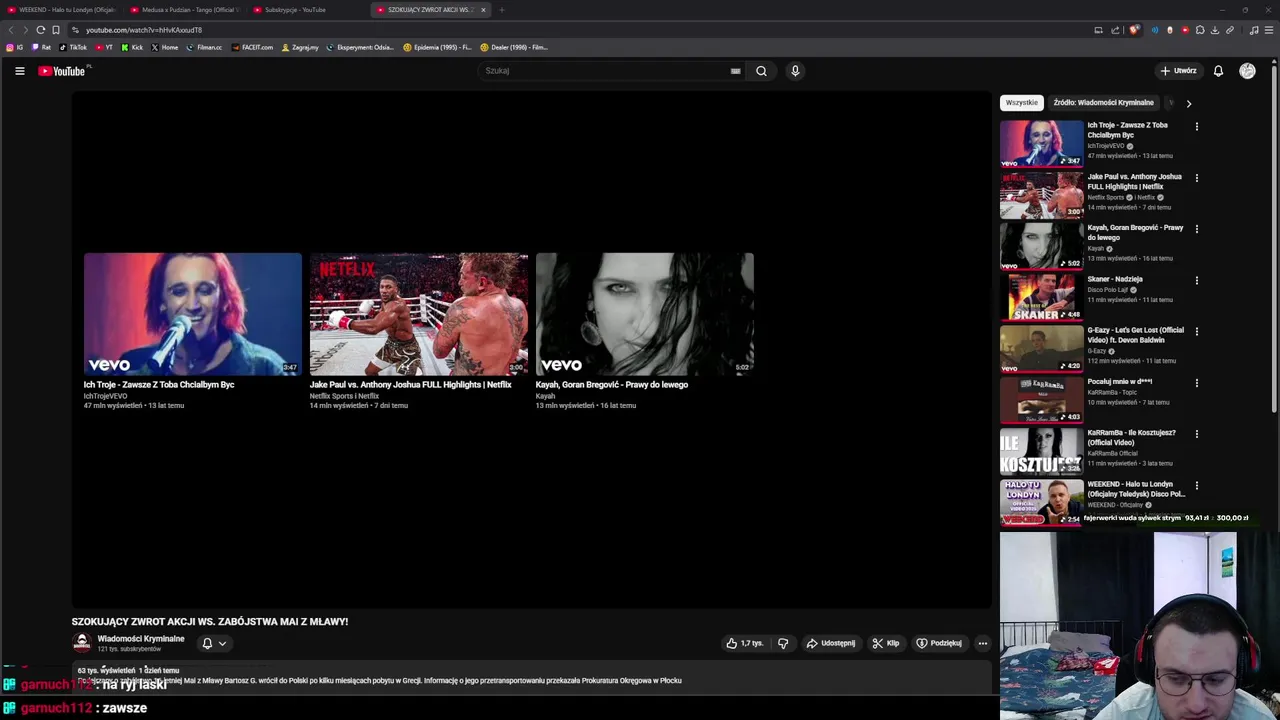Select the Wszystkie filter chip

[1022, 103]
